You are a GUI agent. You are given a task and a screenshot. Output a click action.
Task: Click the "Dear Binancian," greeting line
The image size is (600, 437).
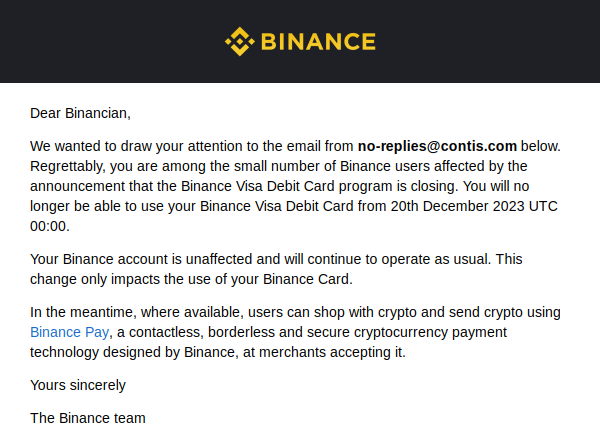[80, 113]
